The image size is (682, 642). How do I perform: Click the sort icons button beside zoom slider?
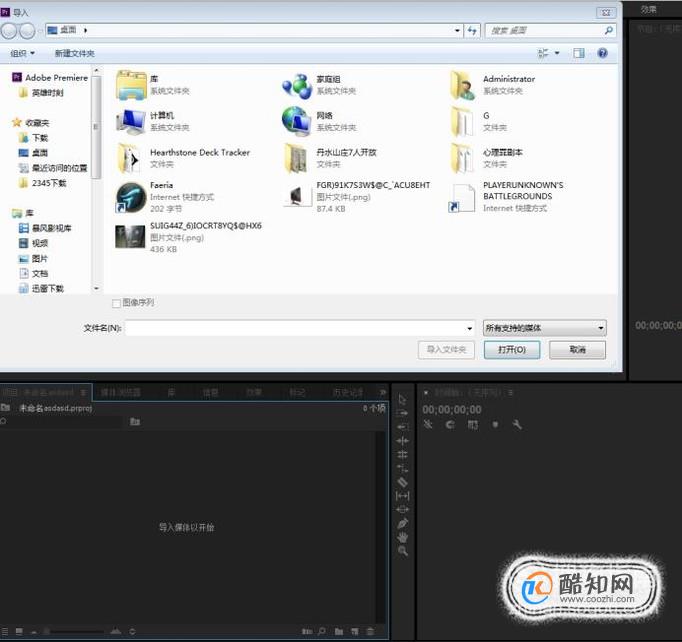pyautogui.click(x=132, y=631)
